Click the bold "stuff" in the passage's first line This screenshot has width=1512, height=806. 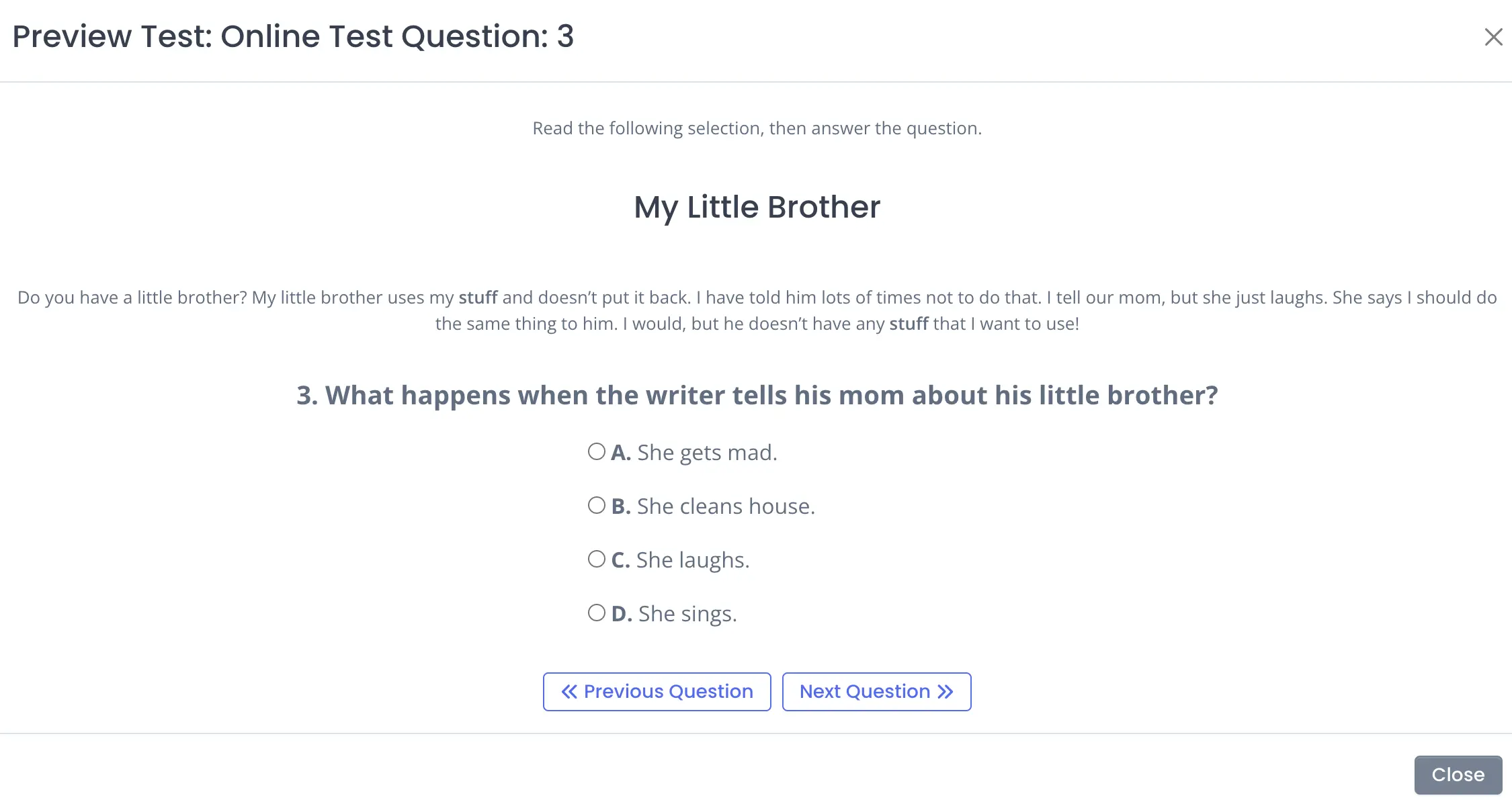click(x=478, y=298)
